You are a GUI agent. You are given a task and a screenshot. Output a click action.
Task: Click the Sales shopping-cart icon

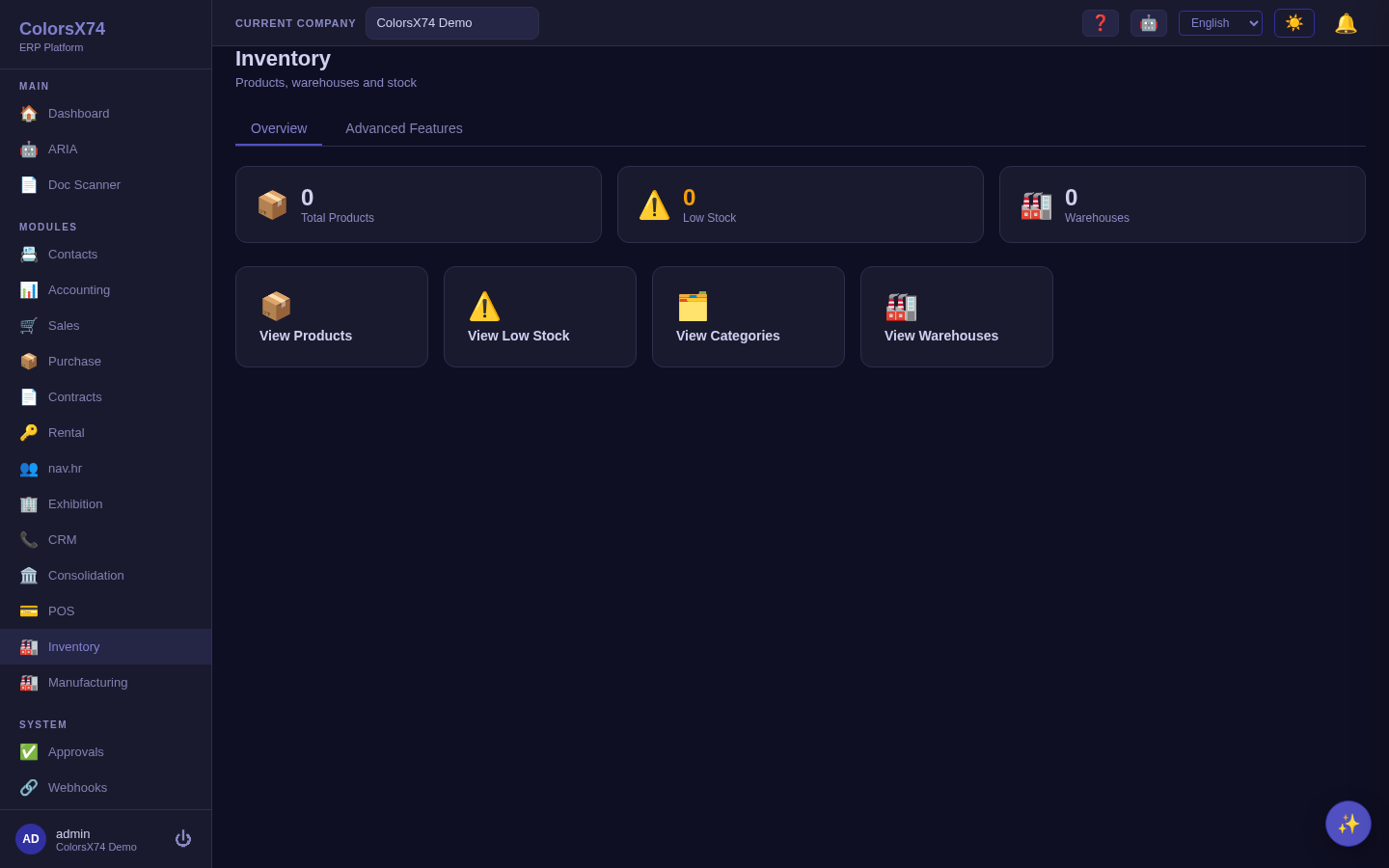[29, 326]
